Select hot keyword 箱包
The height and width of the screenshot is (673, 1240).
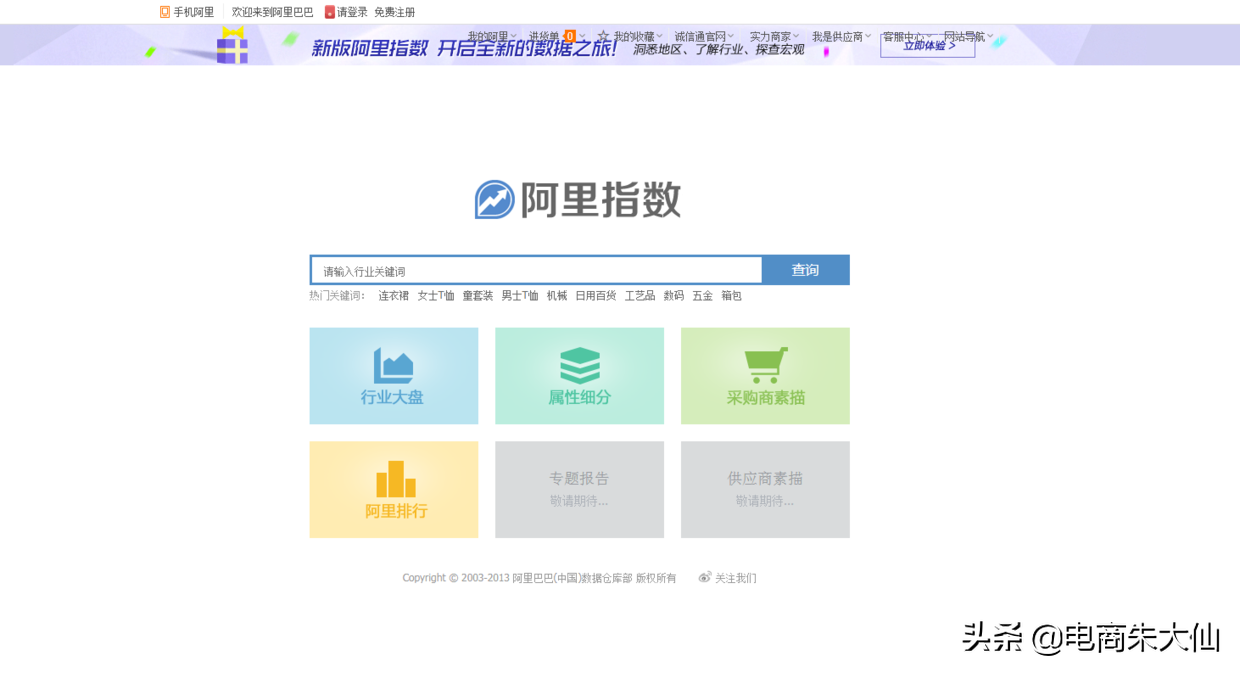732,296
